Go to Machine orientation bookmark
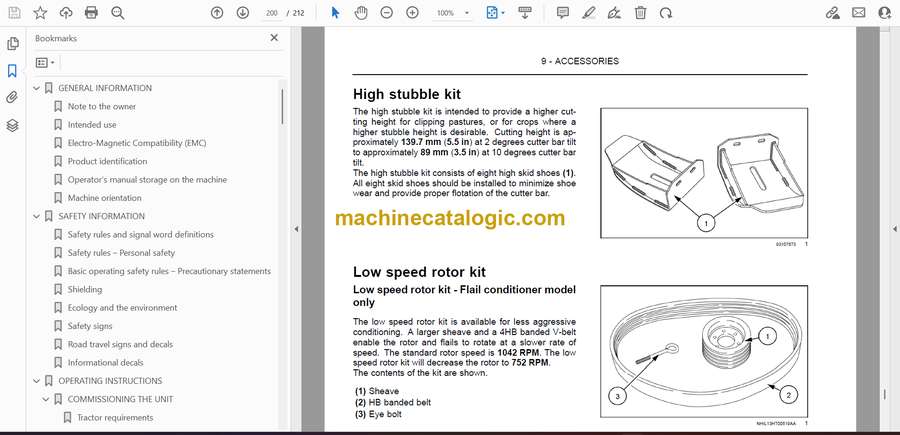Viewport: 900px width, 435px height. (x=104, y=198)
